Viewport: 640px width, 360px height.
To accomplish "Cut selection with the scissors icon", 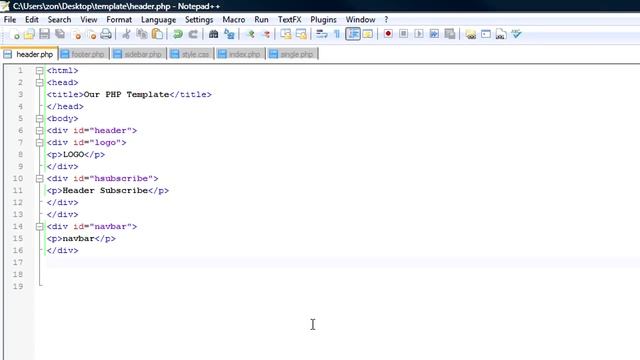I will click(x=126, y=34).
